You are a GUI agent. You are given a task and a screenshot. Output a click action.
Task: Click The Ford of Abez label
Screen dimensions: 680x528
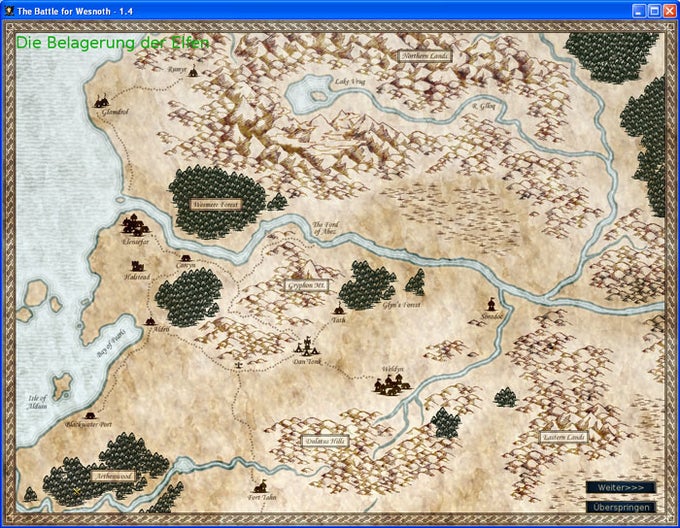coord(326,228)
